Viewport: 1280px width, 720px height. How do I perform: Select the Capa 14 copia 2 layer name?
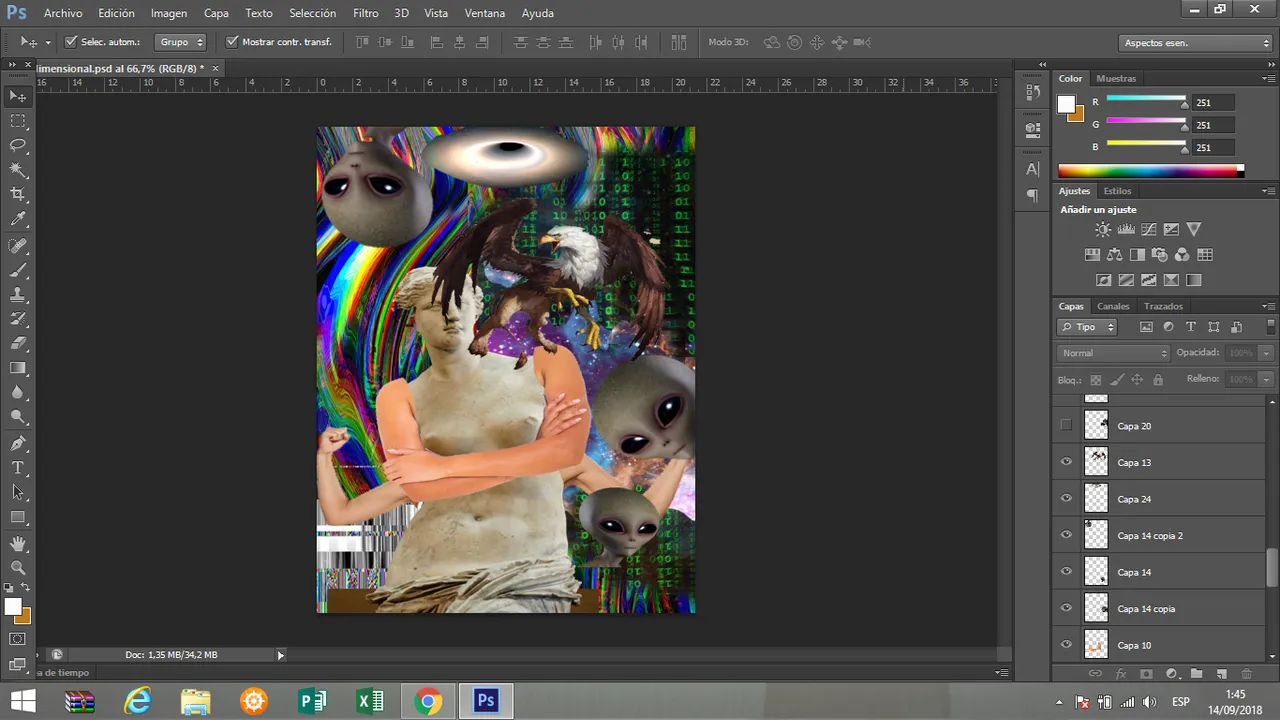click(x=1150, y=536)
